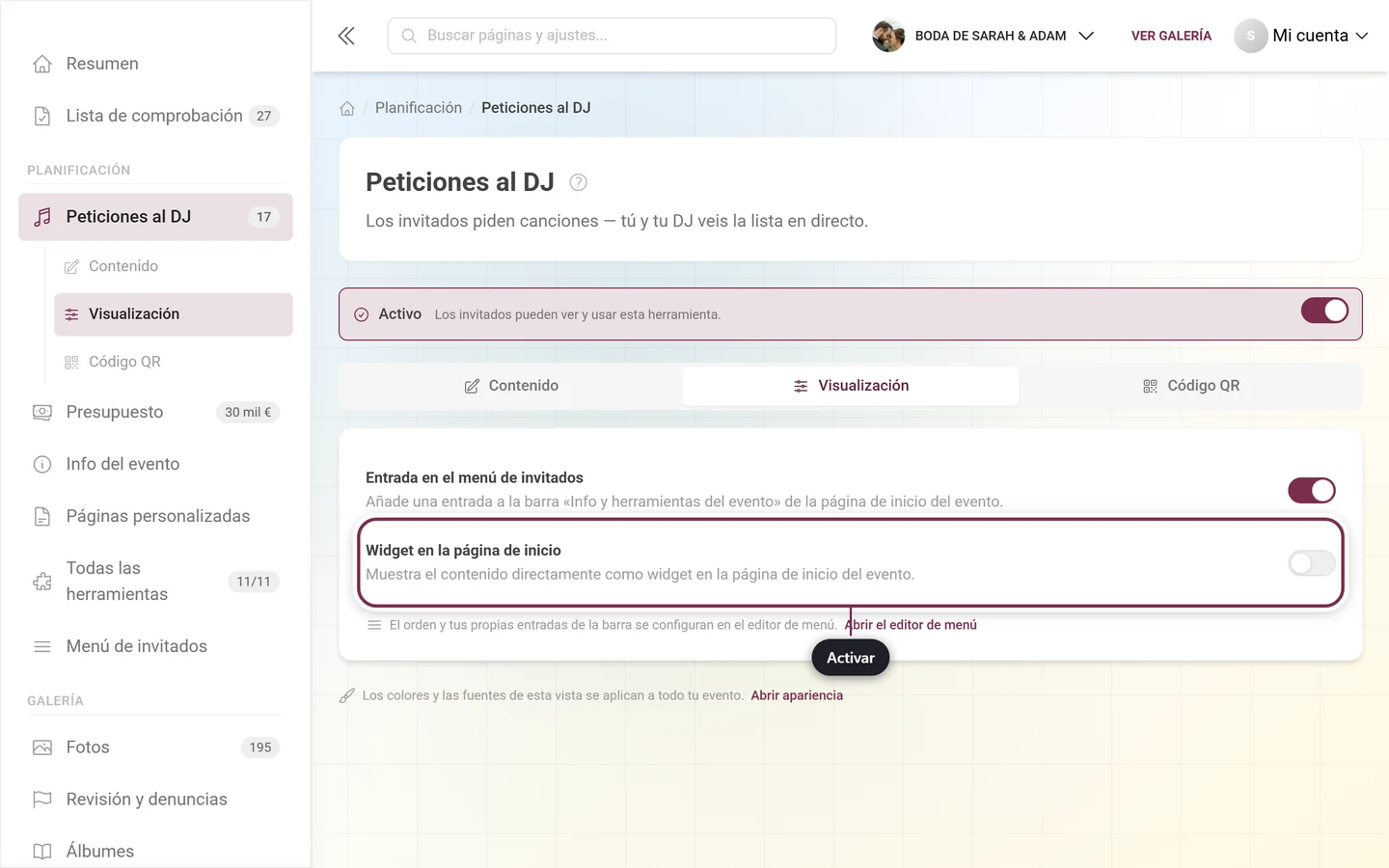Viewport: 1389px width, 868px height.
Task: Click the event avatar photo in header
Action: pyautogui.click(x=888, y=36)
